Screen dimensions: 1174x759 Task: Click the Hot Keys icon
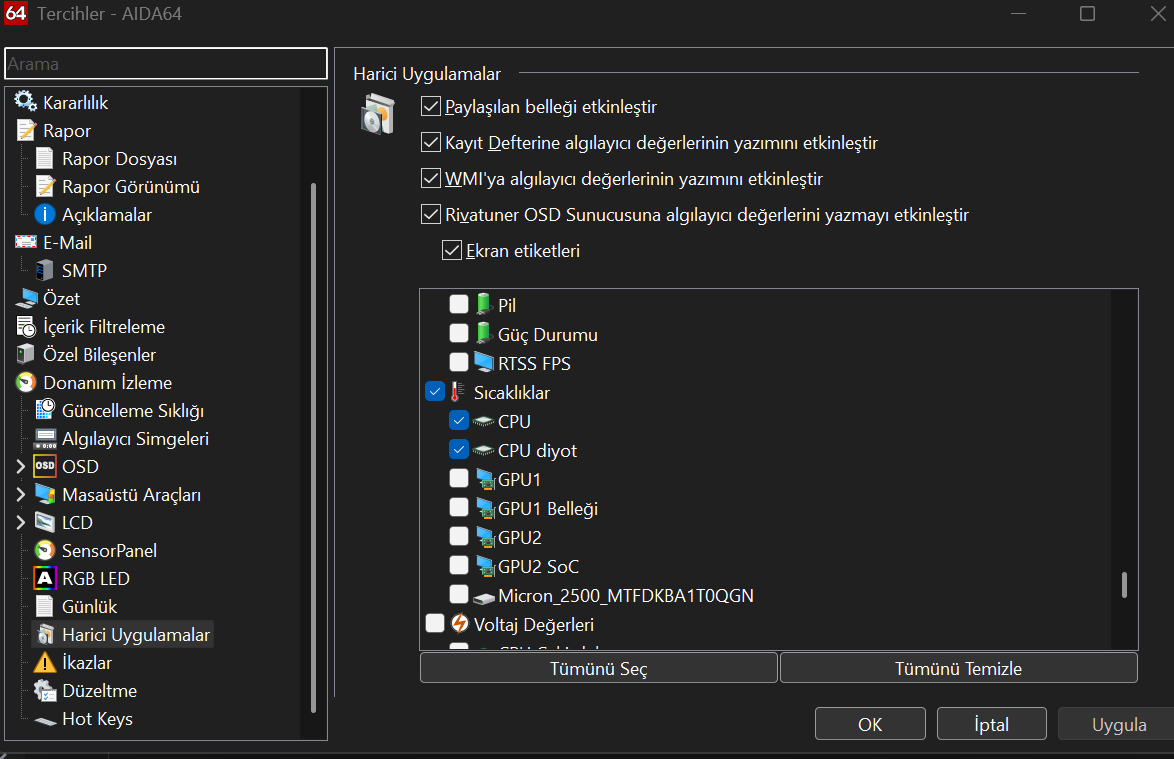coord(45,721)
